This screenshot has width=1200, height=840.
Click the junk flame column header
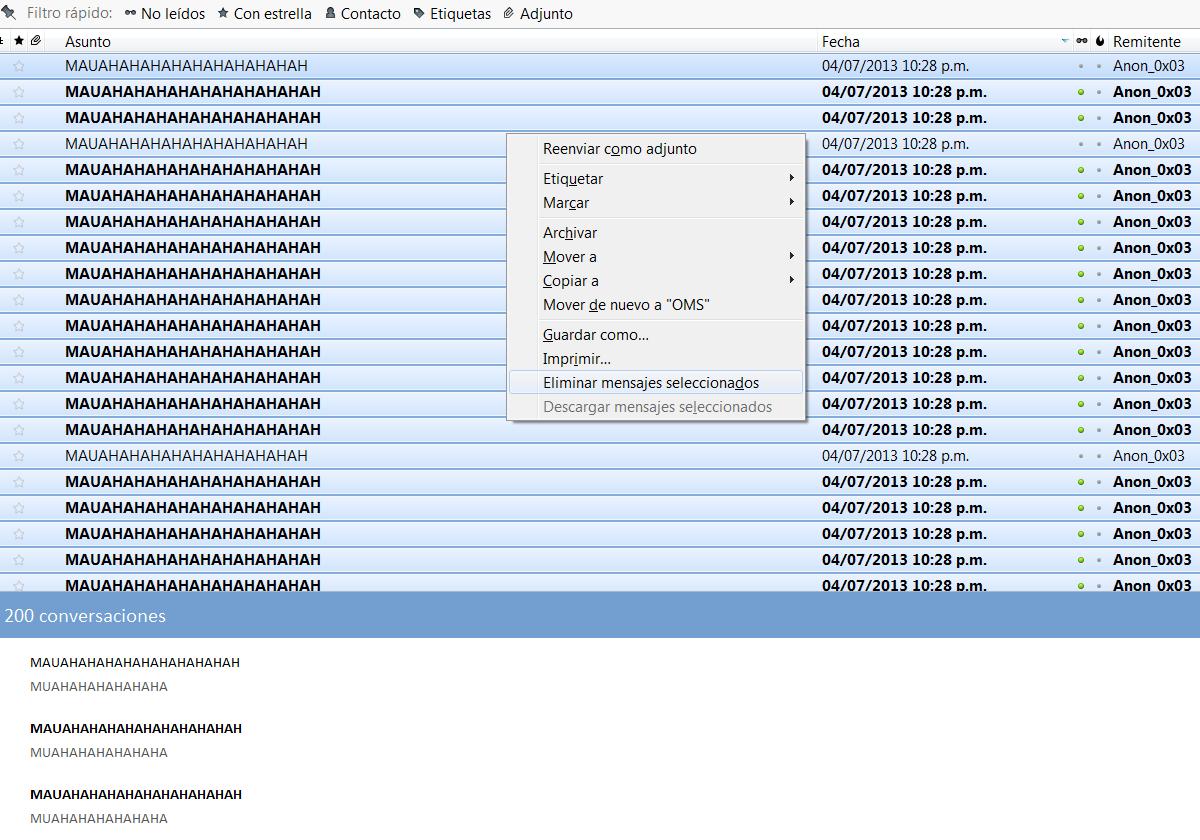(1099, 41)
